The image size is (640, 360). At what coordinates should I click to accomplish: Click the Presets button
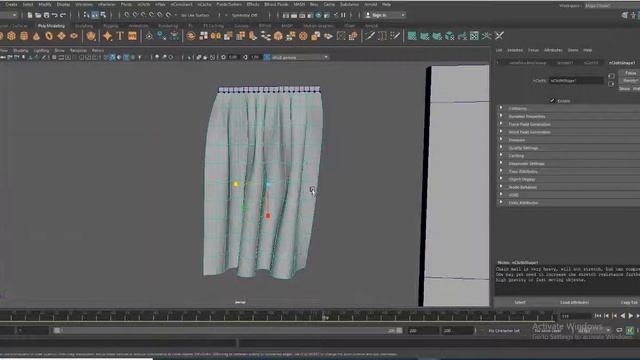630,80
